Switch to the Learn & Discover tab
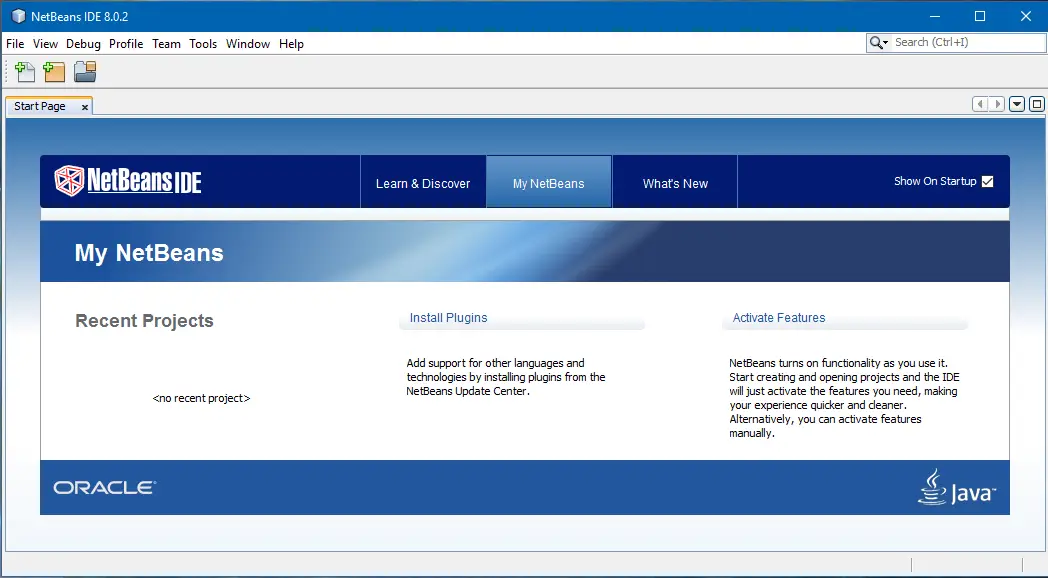 click(423, 182)
